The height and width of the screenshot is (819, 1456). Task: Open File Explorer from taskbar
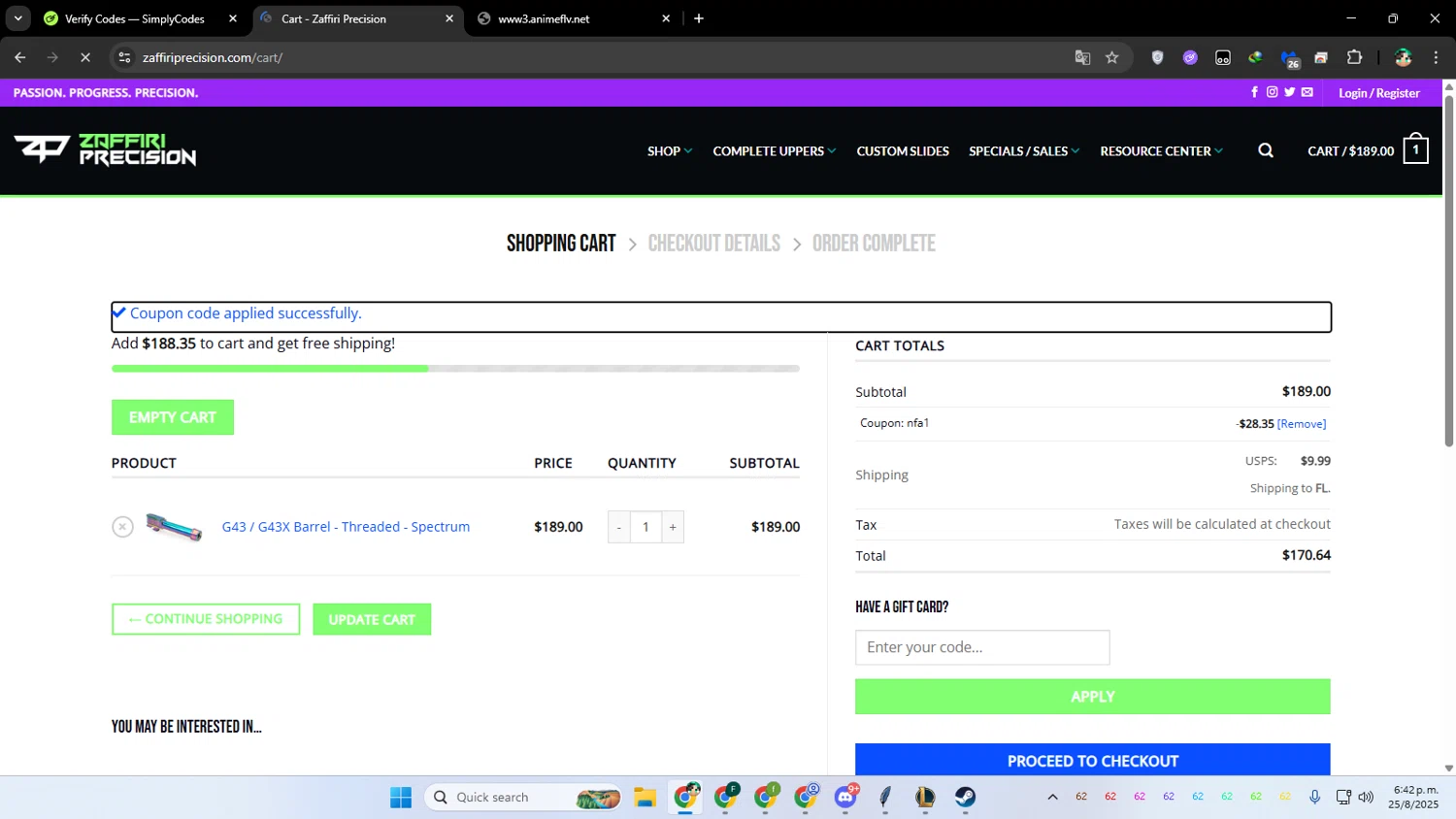tap(645, 797)
